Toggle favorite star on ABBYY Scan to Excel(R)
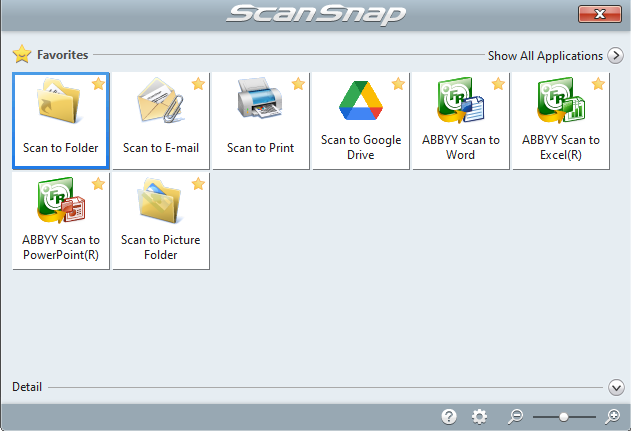Image resolution: width=631 pixels, height=431 pixels. click(598, 84)
